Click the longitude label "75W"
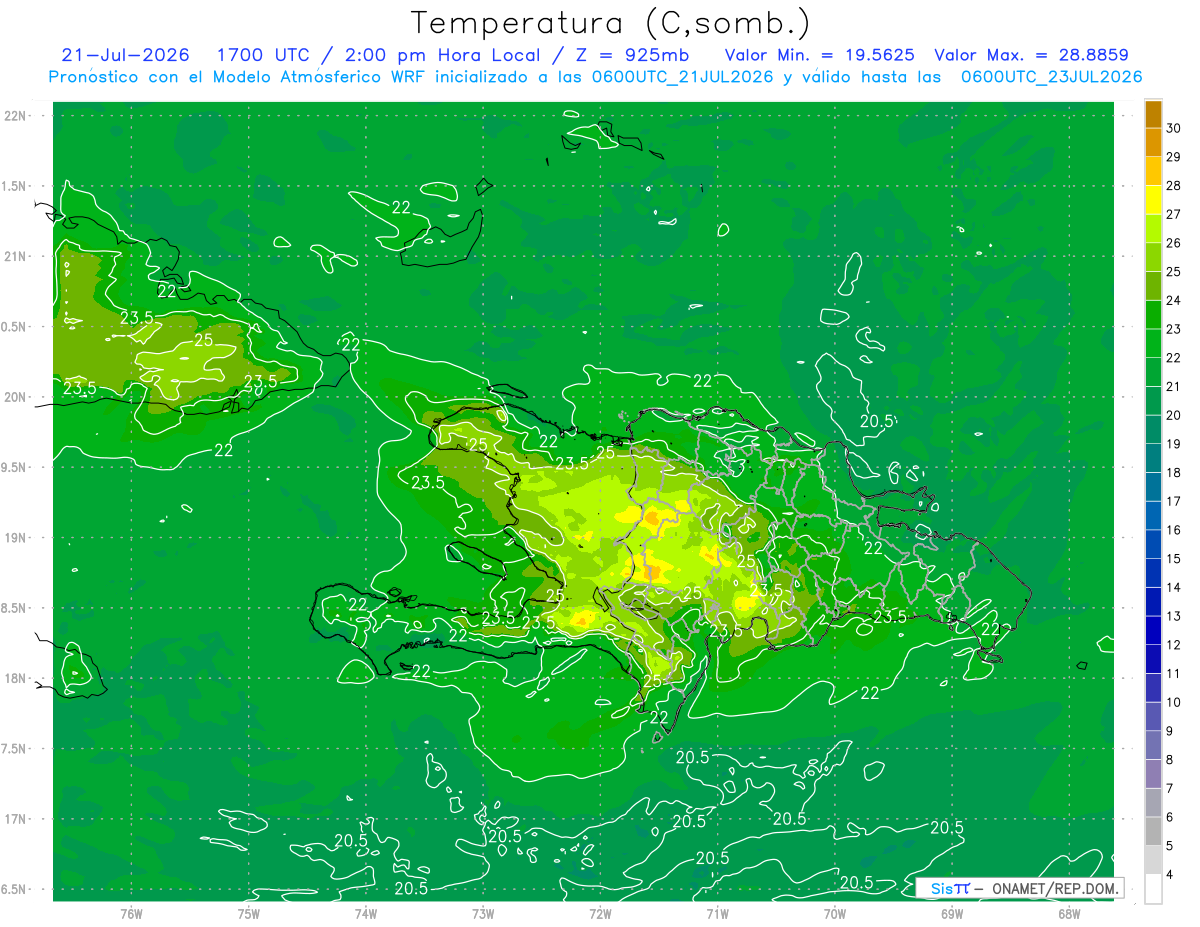1200x927 pixels. pos(249,913)
